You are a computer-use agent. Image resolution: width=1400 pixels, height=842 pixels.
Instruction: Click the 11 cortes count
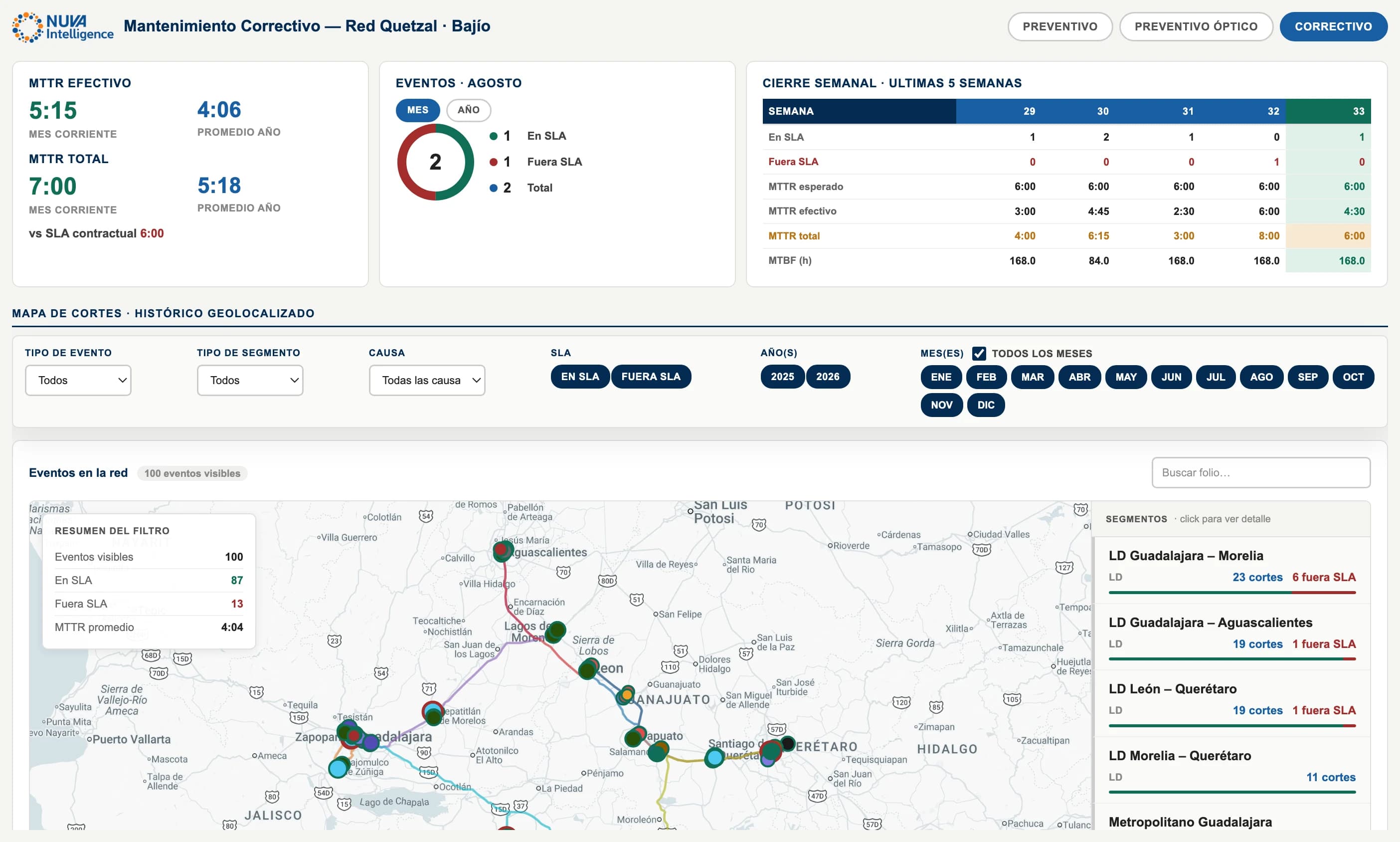[x=1330, y=777]
